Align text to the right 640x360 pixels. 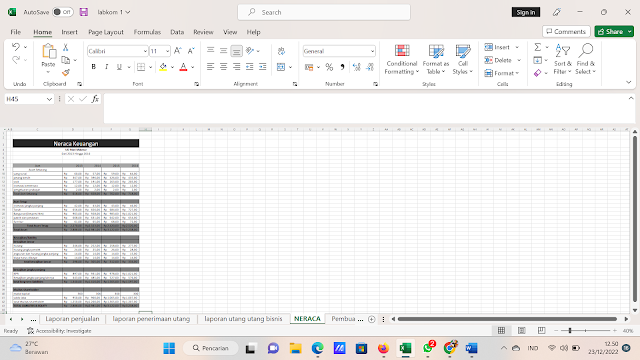pyautogui.click(x=237, y=67)
